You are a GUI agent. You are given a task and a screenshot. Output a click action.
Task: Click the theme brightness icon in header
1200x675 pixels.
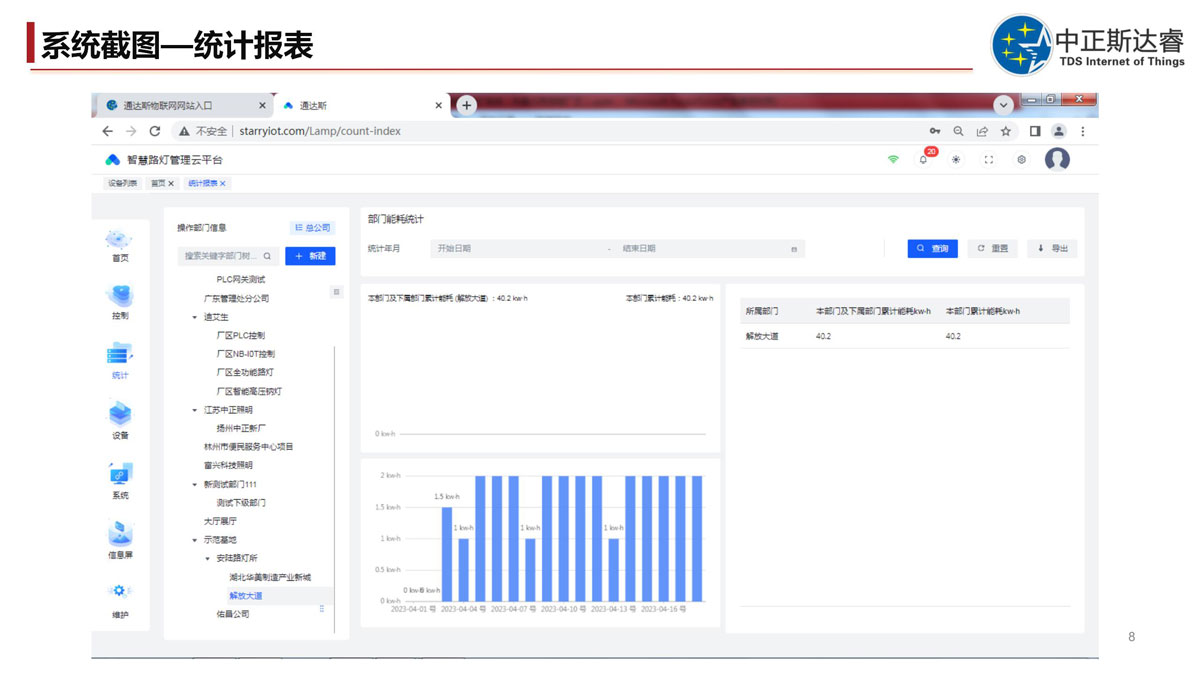[x=956, y=160]
